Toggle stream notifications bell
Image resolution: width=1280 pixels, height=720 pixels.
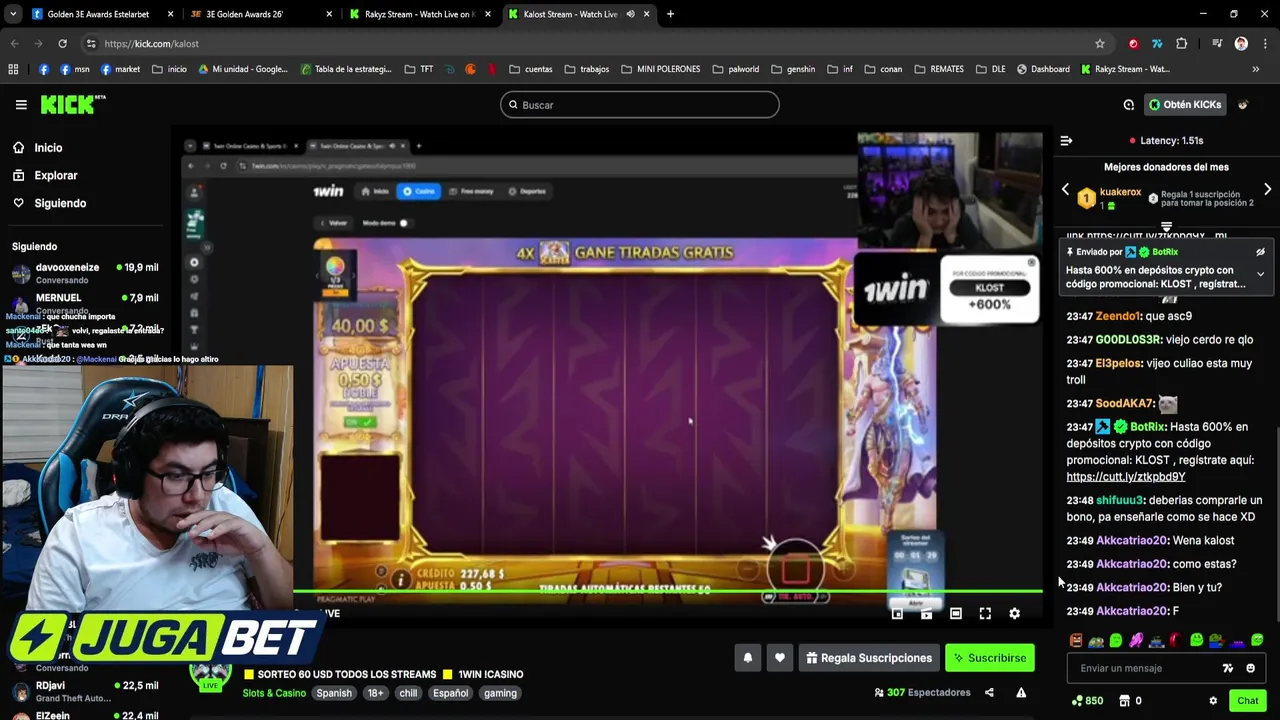click(747, 658)
